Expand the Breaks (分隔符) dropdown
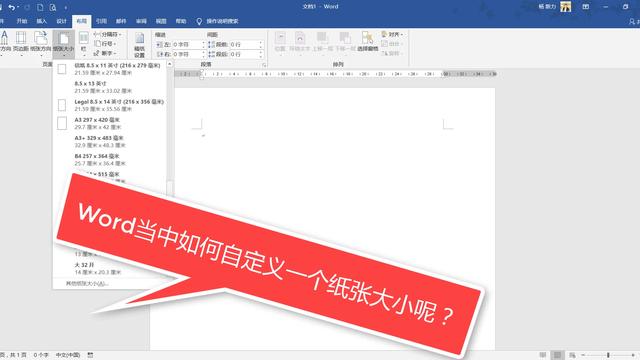Screen dimensions: 640x360 (107, 34)
